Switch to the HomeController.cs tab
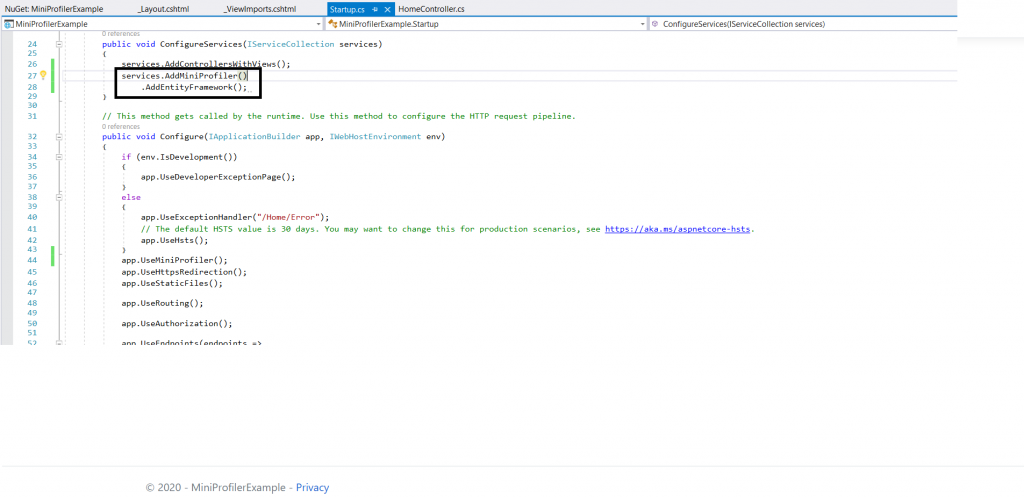The image size is (1024, 497). click(431, 9)
